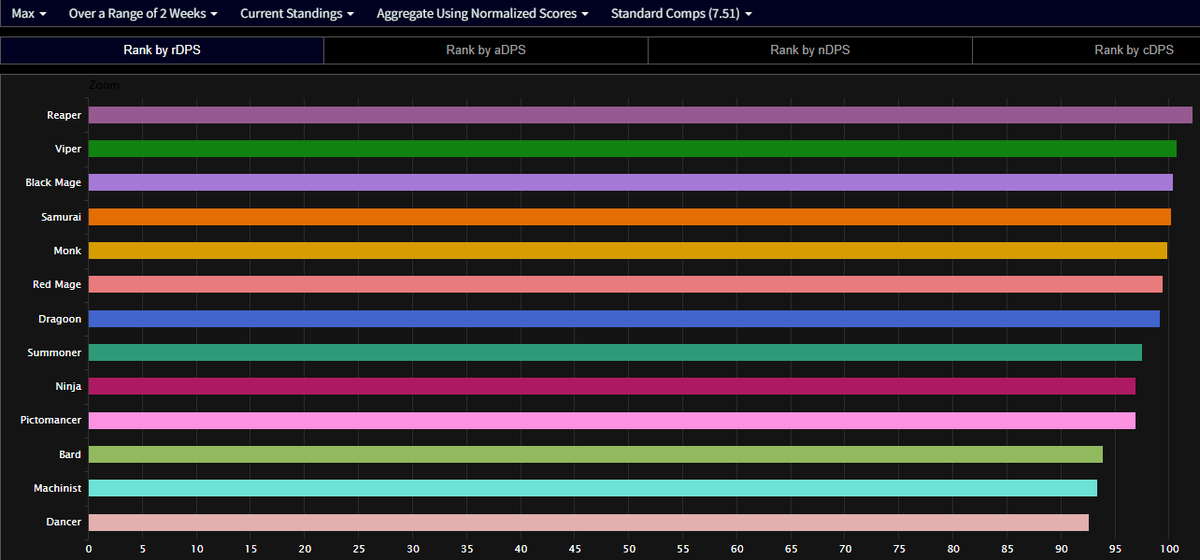1200x560 pixels.
Task: Click the 75 tick on x-axis
Action: click(899, 549)
